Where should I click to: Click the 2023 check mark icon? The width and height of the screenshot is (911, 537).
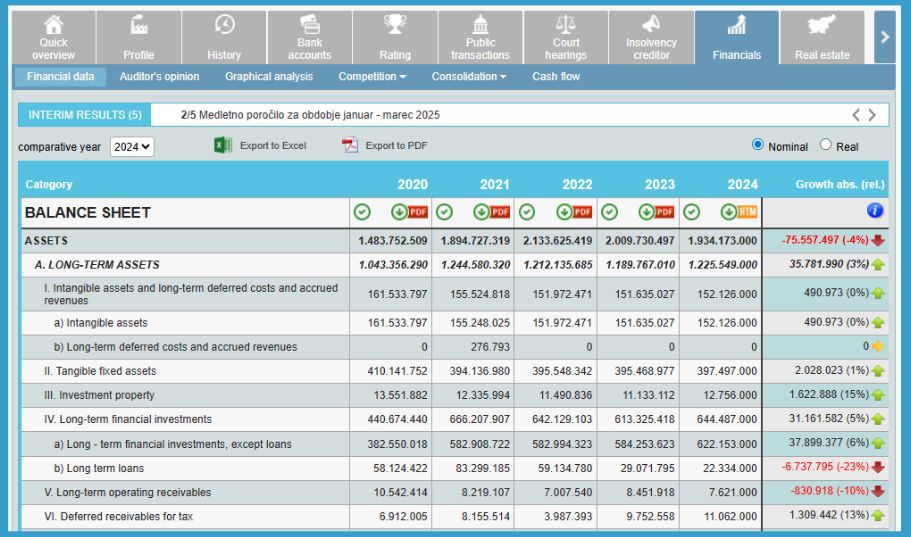coord(609,212)
